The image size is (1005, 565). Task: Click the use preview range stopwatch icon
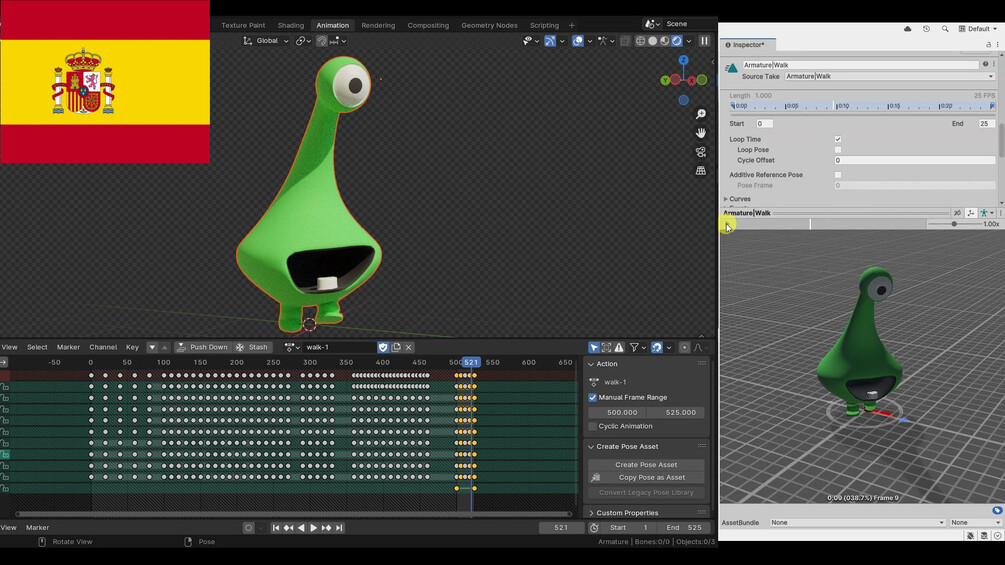click(594, 528)
